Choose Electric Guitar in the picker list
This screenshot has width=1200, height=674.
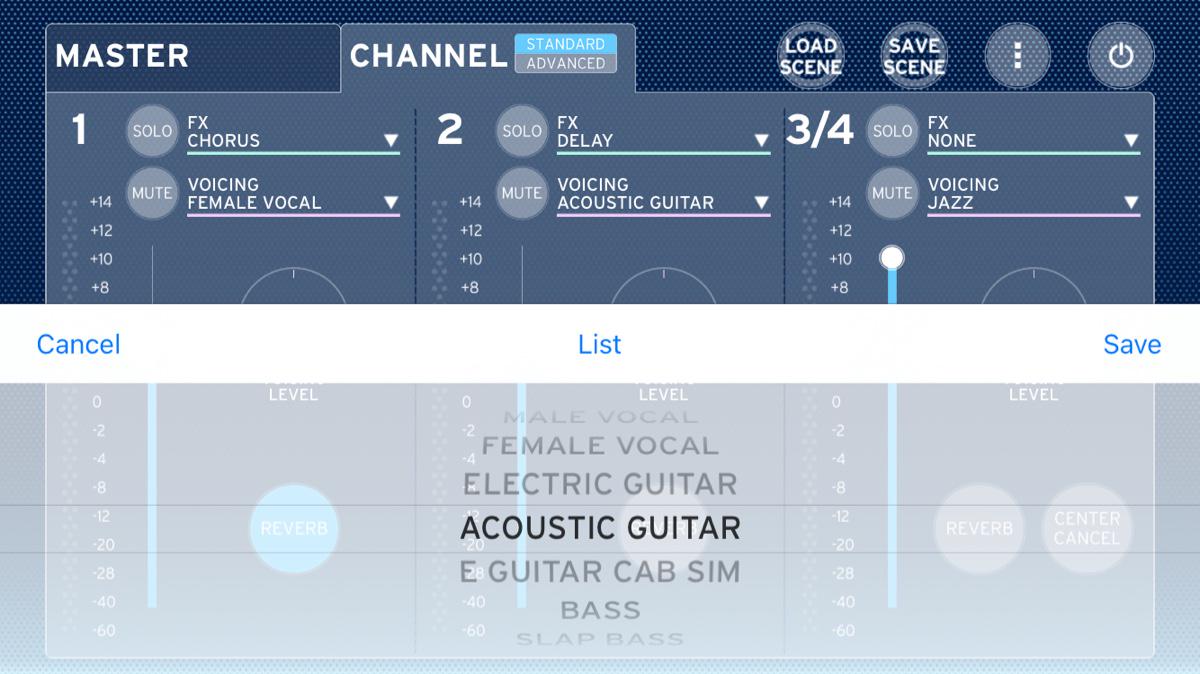[600, 484]
